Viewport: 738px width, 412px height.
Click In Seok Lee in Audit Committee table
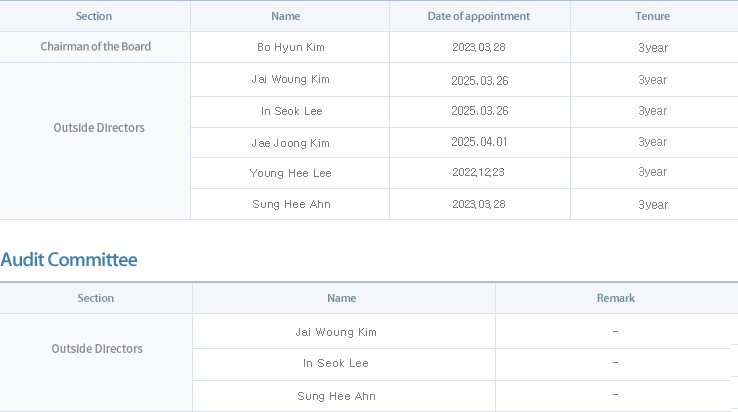[x=336, y=363]
